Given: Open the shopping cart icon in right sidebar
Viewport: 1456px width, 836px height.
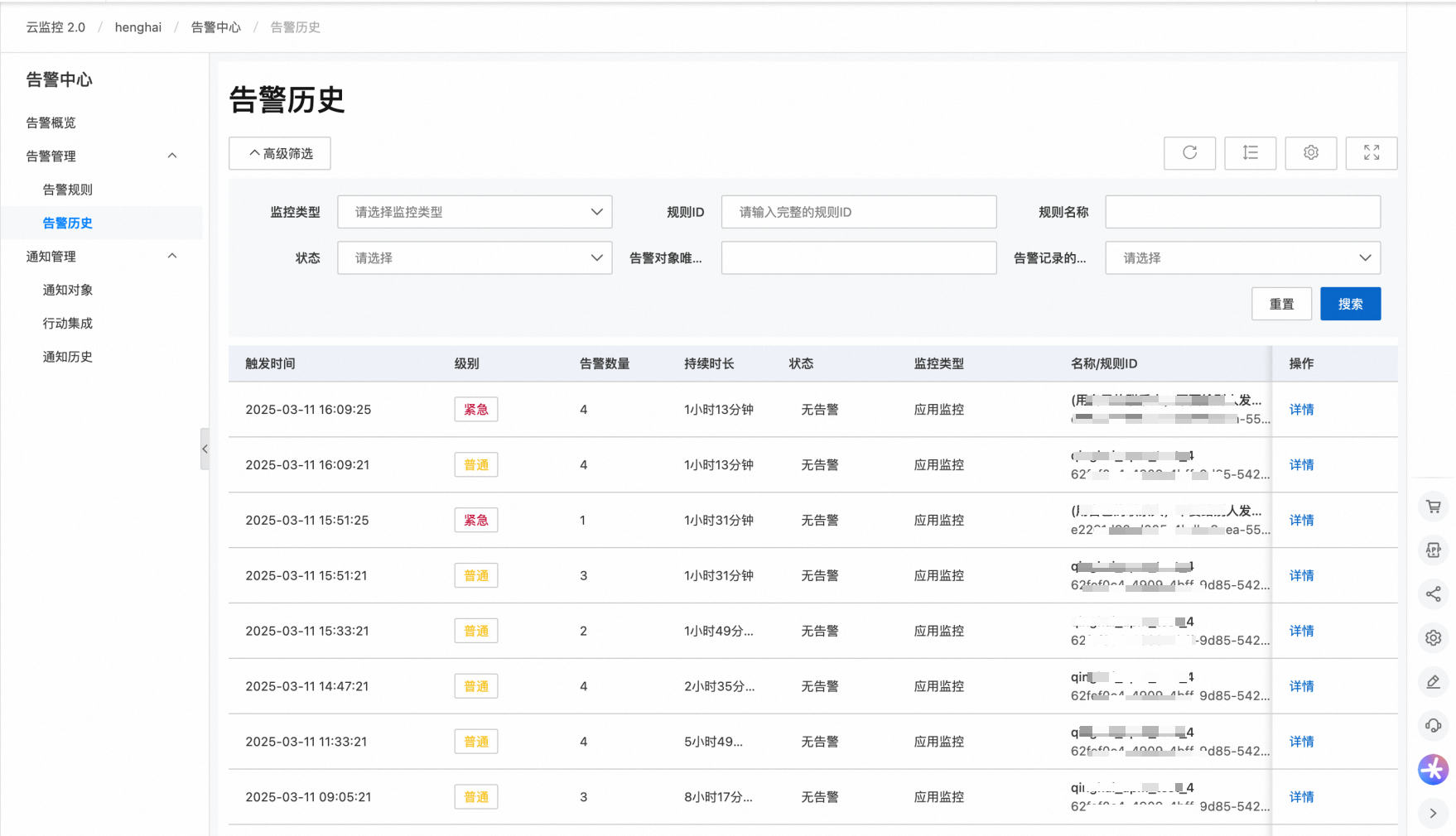Looking at the screenshot, I should pyautogui.click(x=1433, y=507).
